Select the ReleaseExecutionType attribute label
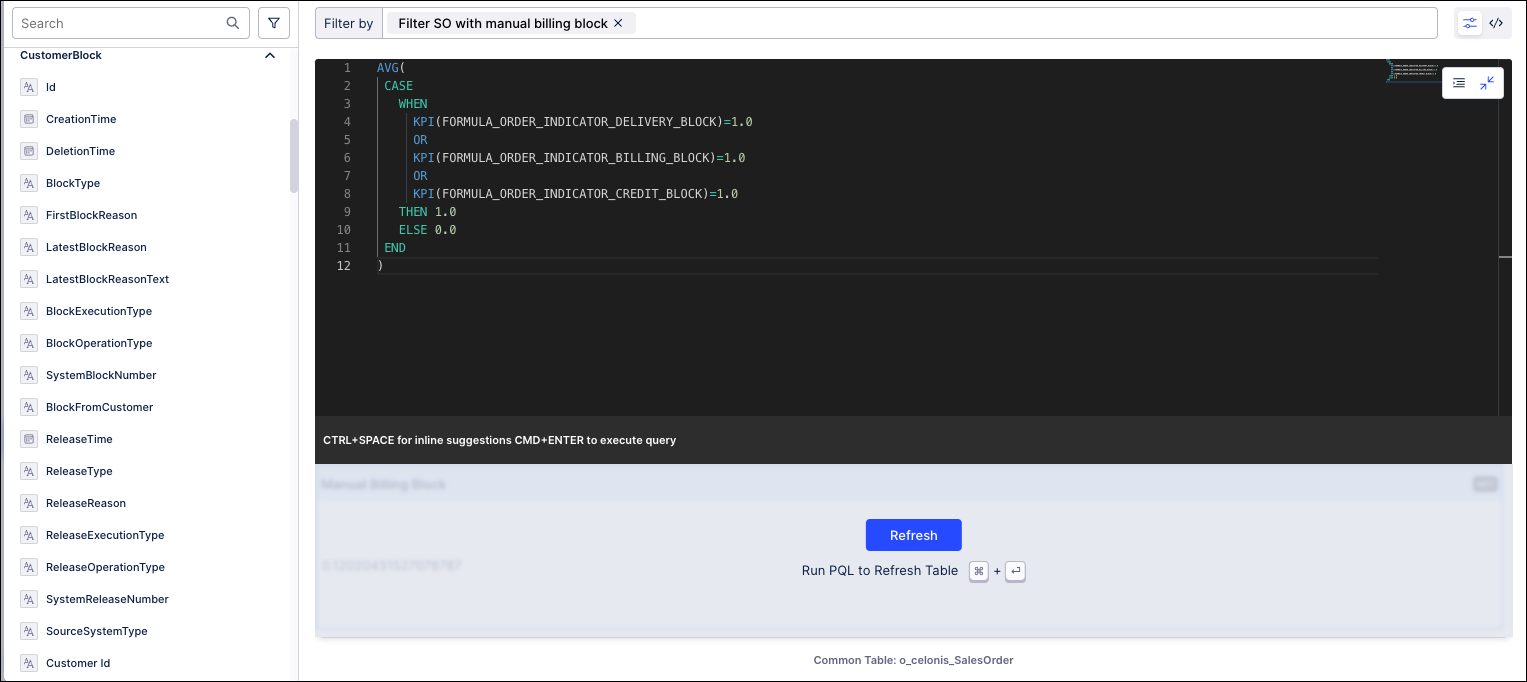 pyautogui.click(x=105, y=535)
